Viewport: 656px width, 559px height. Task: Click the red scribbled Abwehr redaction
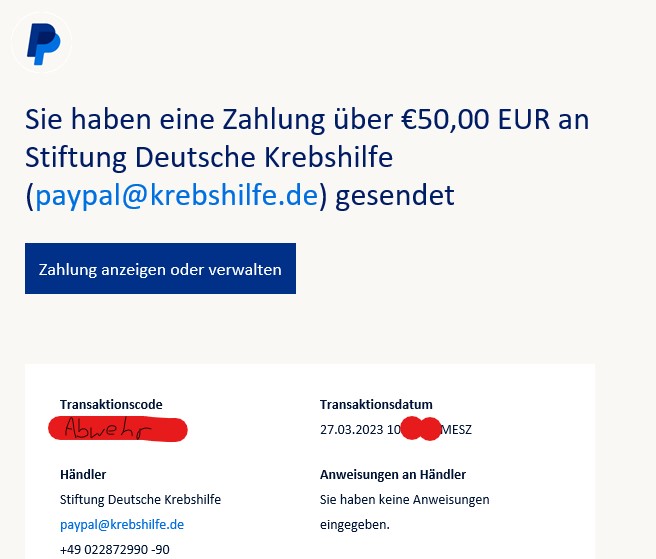pos(118,430)
